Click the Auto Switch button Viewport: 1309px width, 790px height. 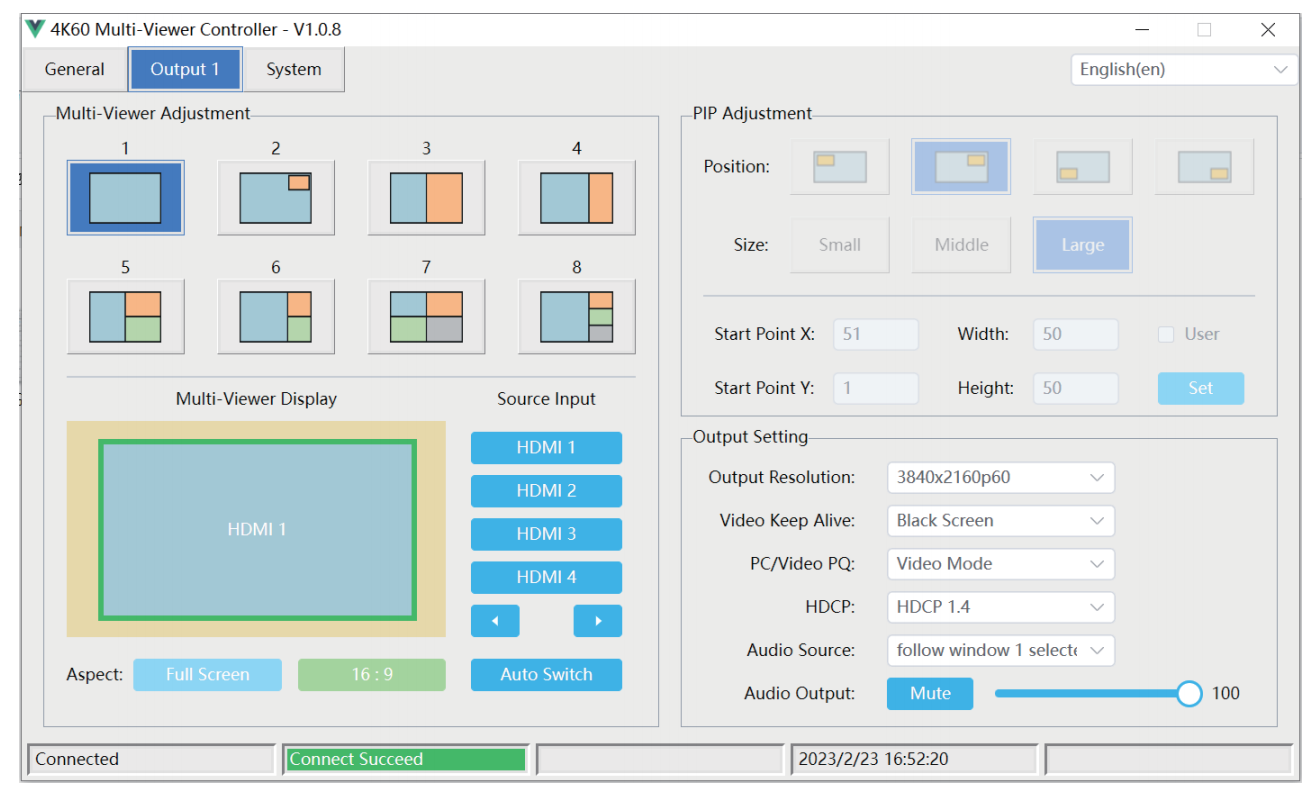(x=546, y=674)
